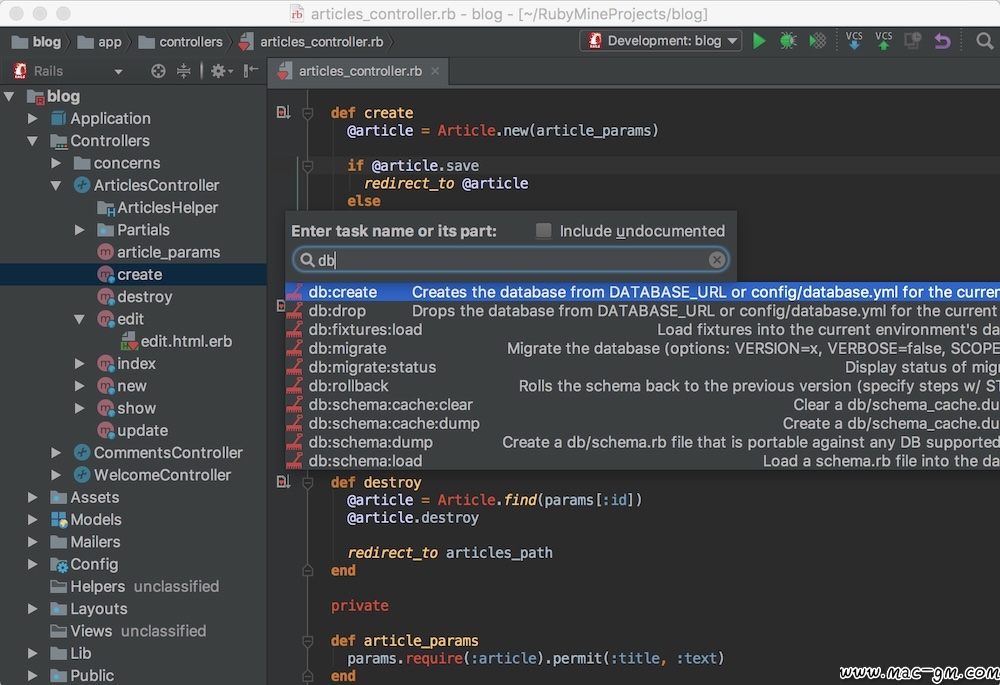Expand the Partials folder
This screenshot has width=1000, height=685.
(80, 230)
